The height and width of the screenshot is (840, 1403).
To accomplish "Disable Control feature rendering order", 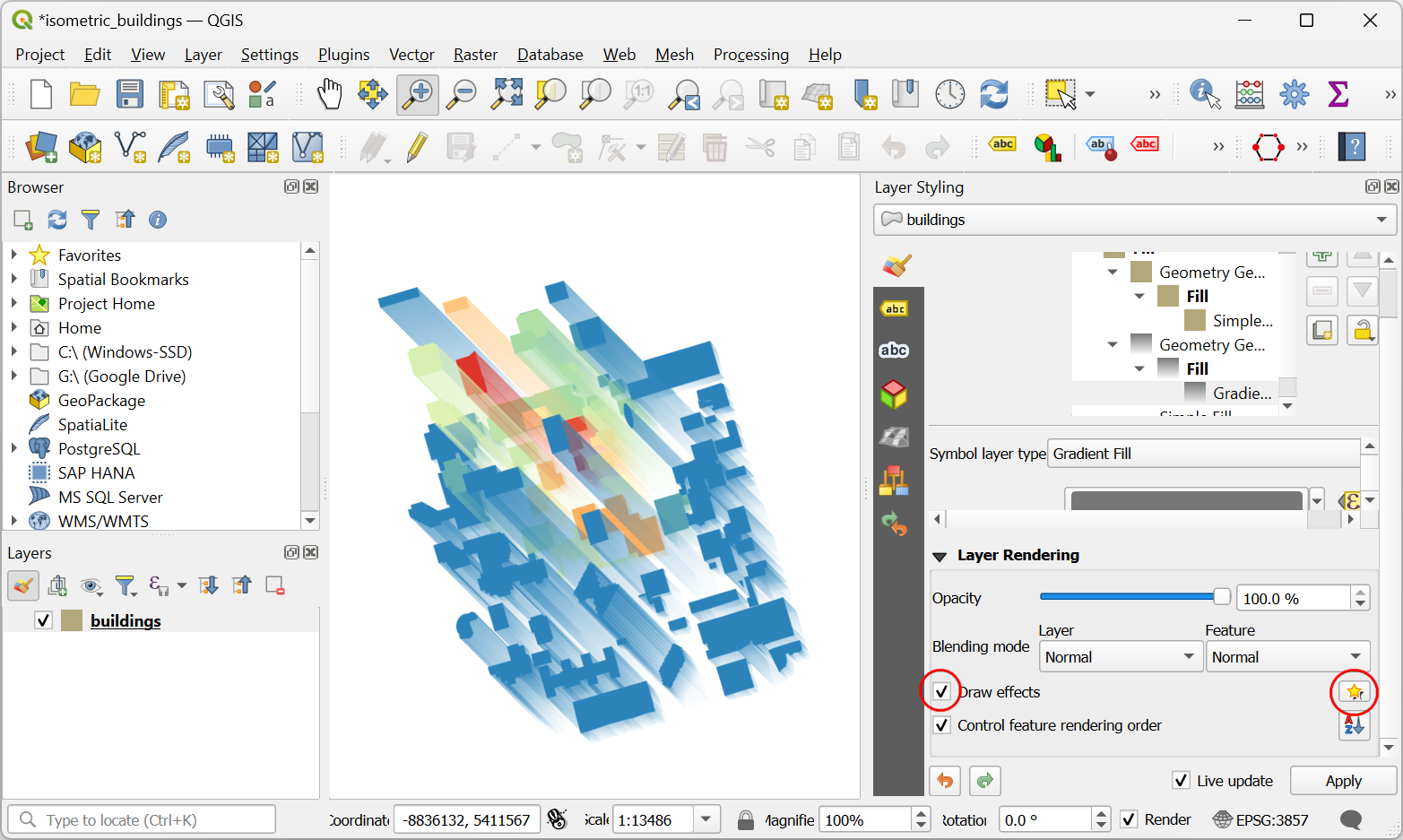I will pyautogui.click(x=941, y=725).
